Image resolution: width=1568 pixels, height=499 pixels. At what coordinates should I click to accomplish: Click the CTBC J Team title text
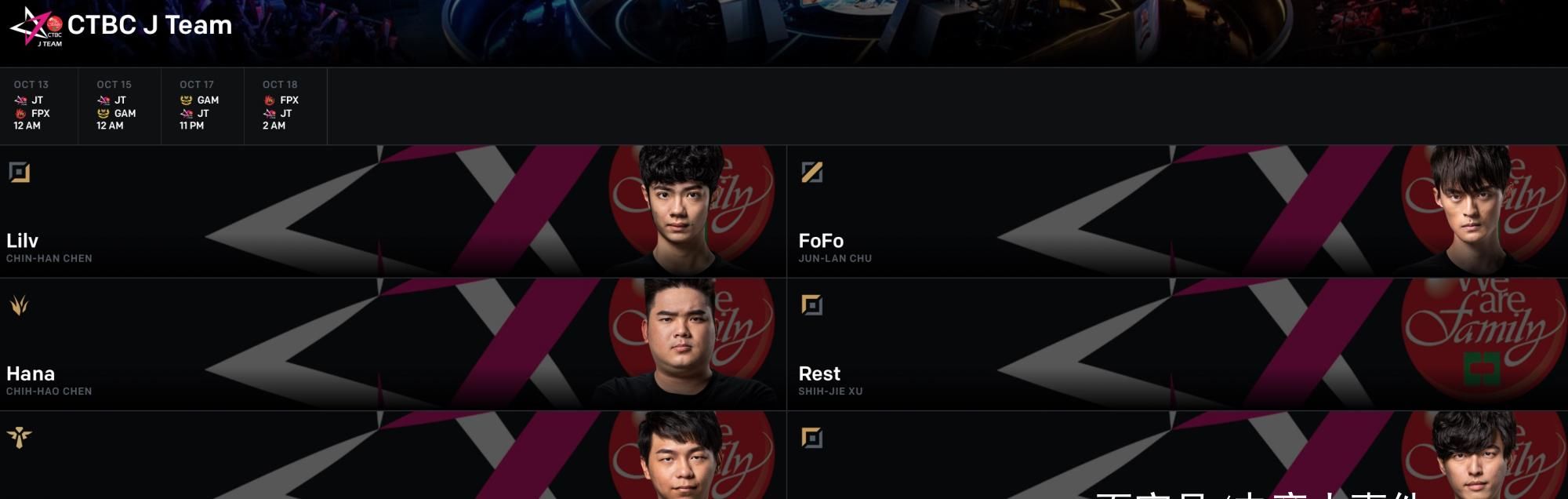click(x=150, y=25)
